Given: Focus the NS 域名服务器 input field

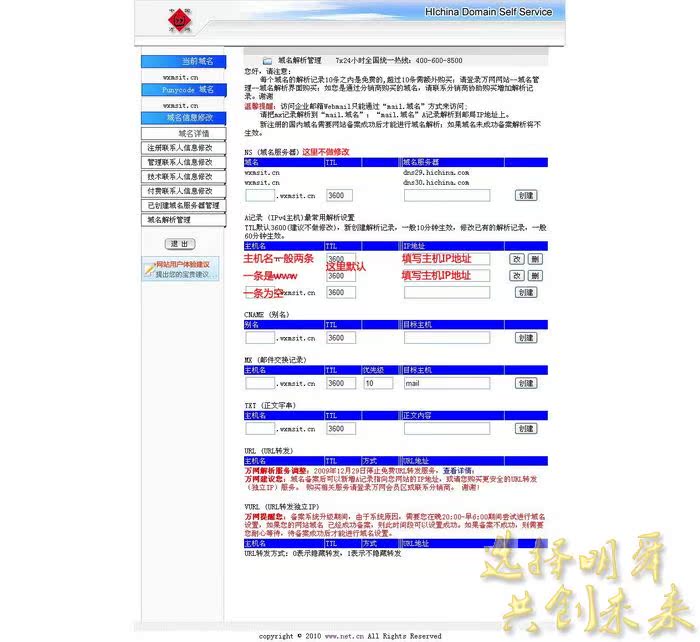Looking at the screenshot, I should coord(447,196).
